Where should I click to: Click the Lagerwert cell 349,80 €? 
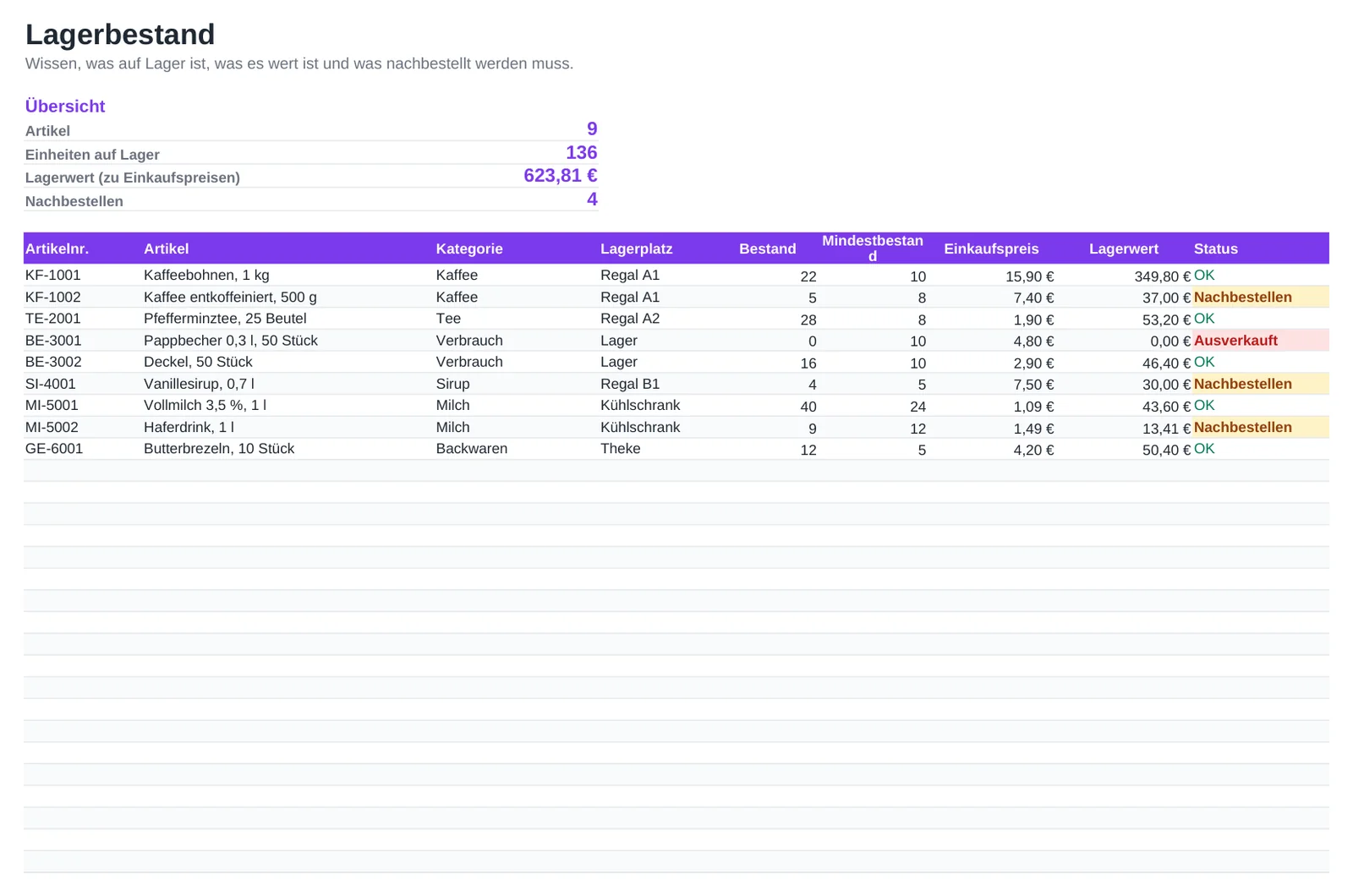pyautogui.click(x=1163, y=276)
